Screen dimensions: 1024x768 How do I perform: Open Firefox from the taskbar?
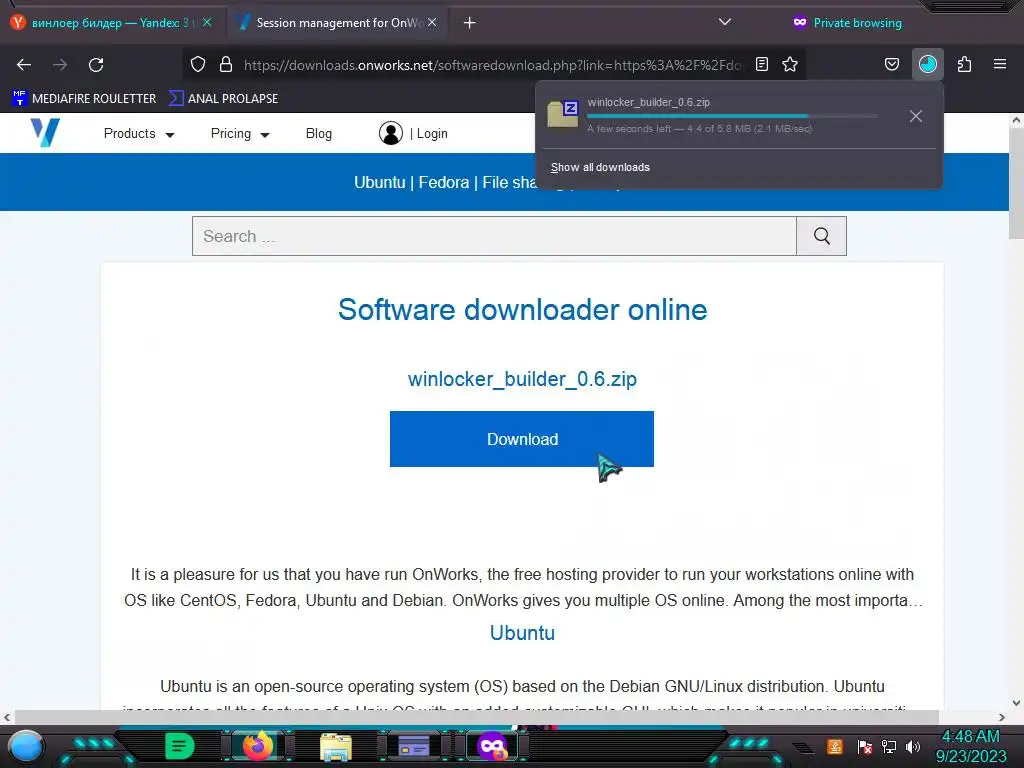[257, 746]
